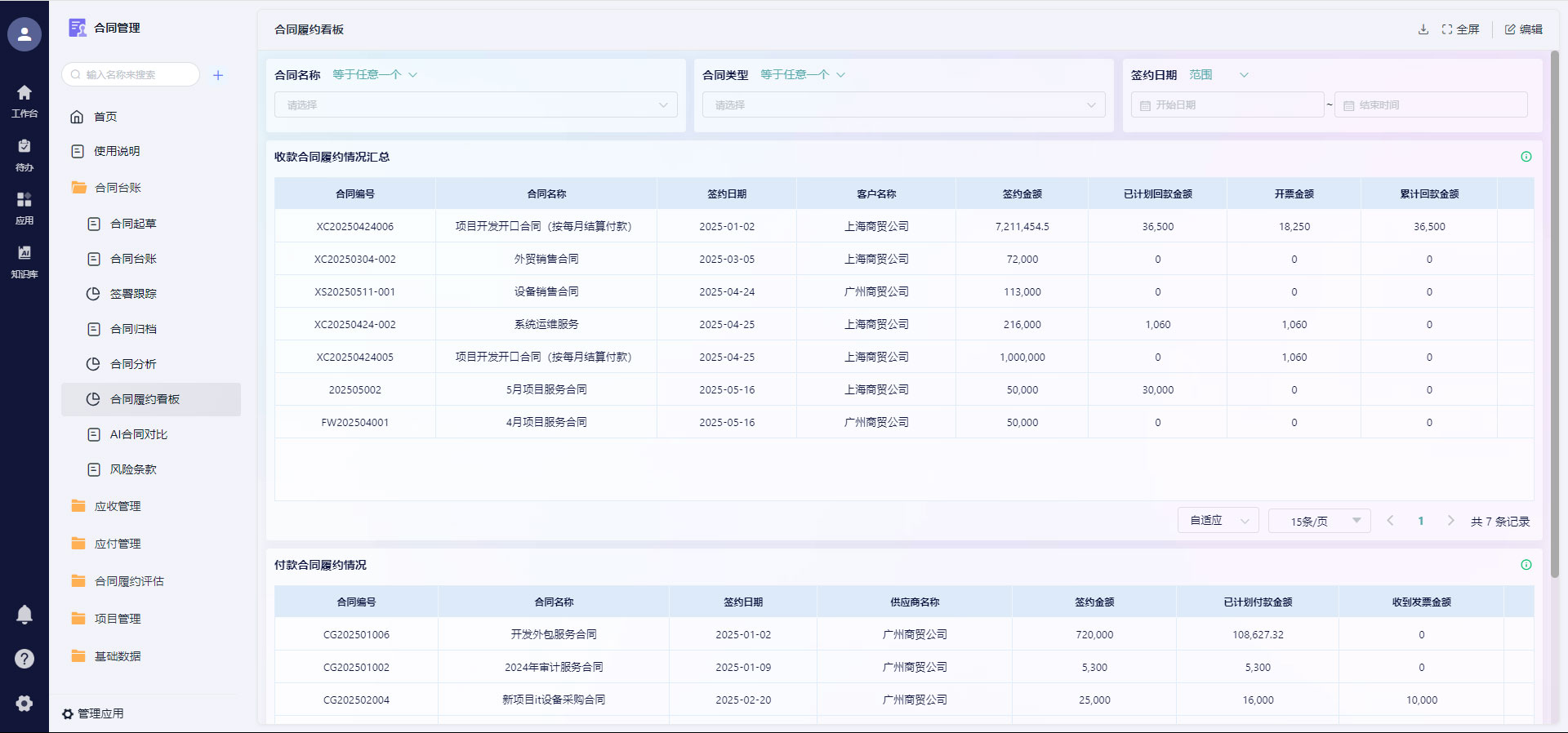Click the 编辑 edit button
1568x733 pixels.
(1523, 29)
